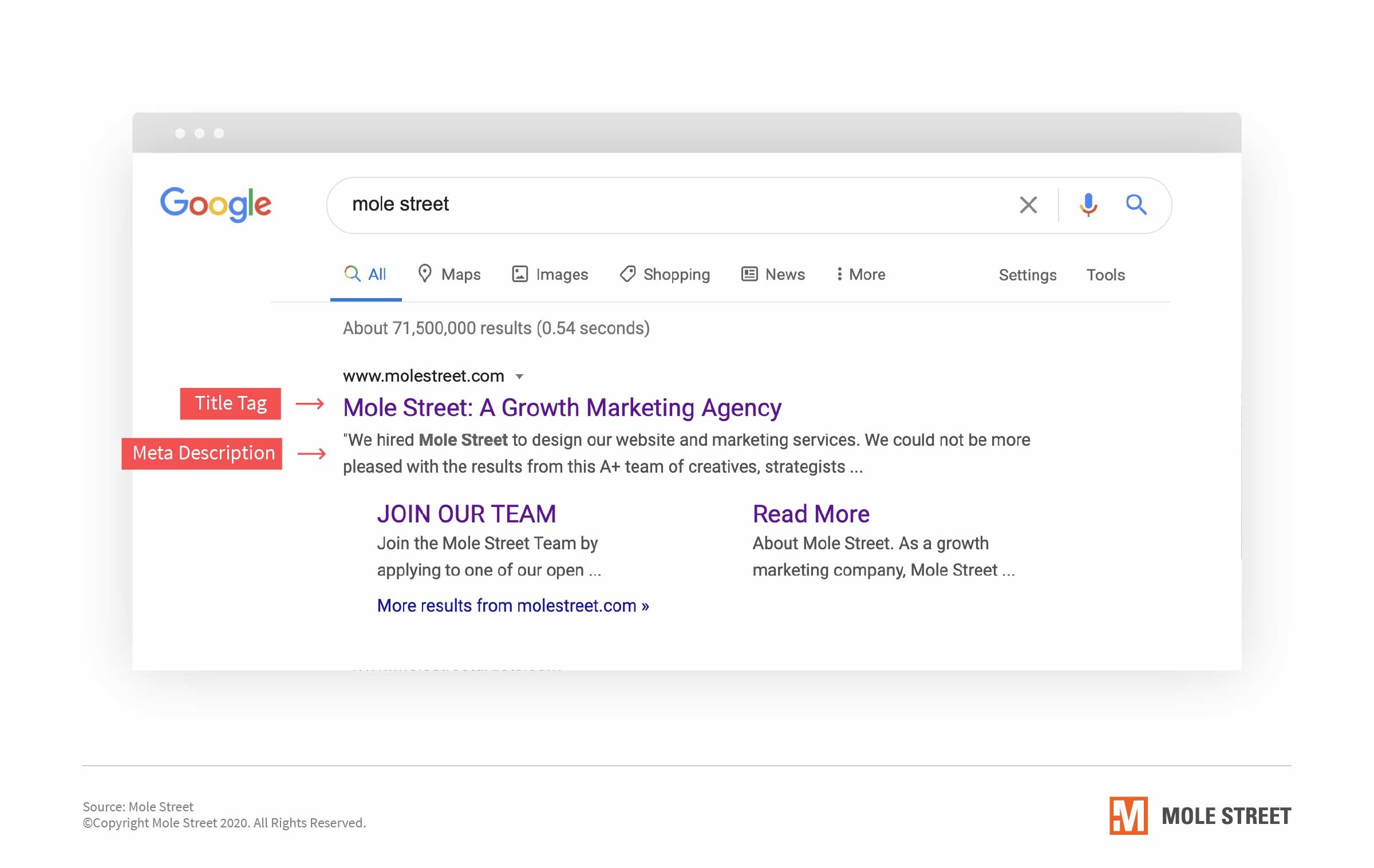
Task: Switch to the Maps tab
Action: 449,275
